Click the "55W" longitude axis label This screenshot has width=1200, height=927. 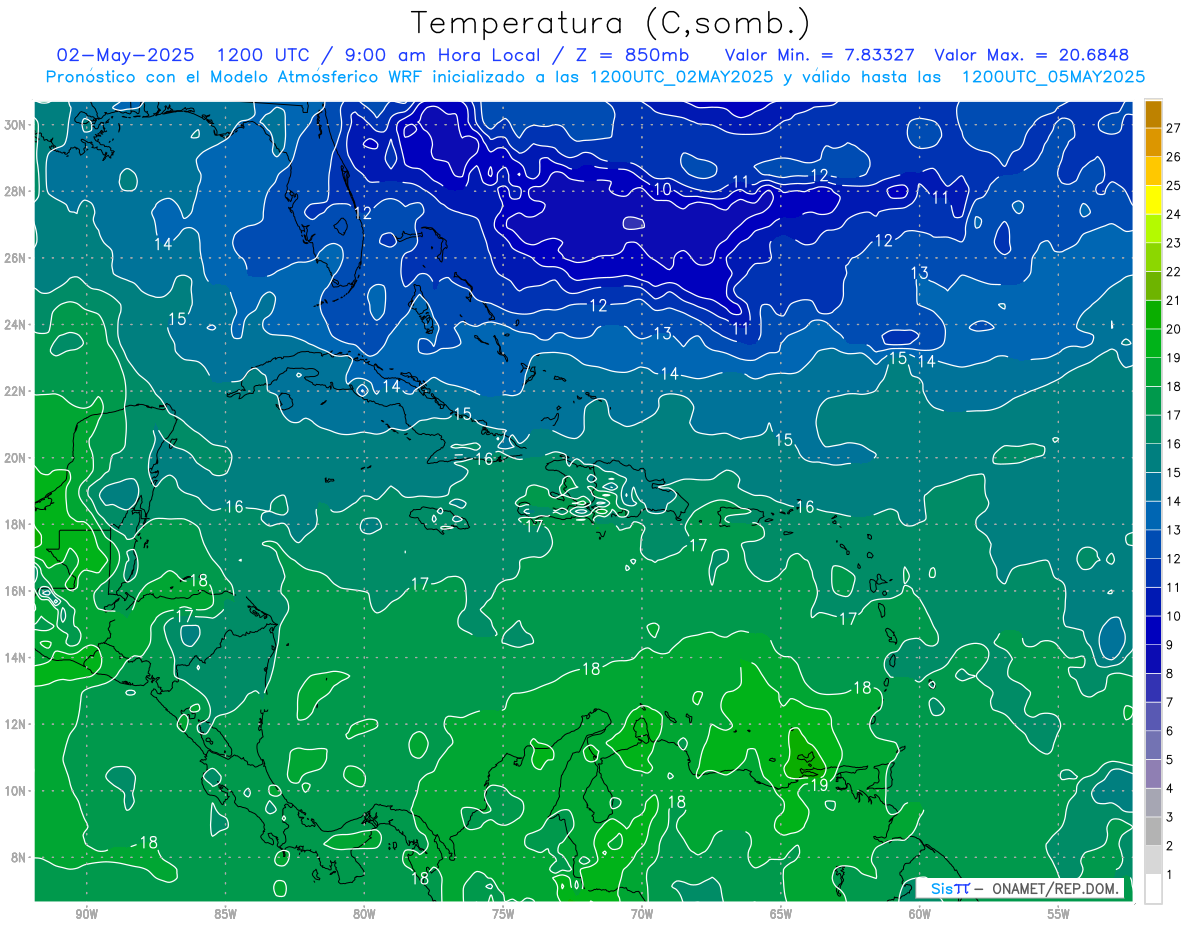point(1059,914)
